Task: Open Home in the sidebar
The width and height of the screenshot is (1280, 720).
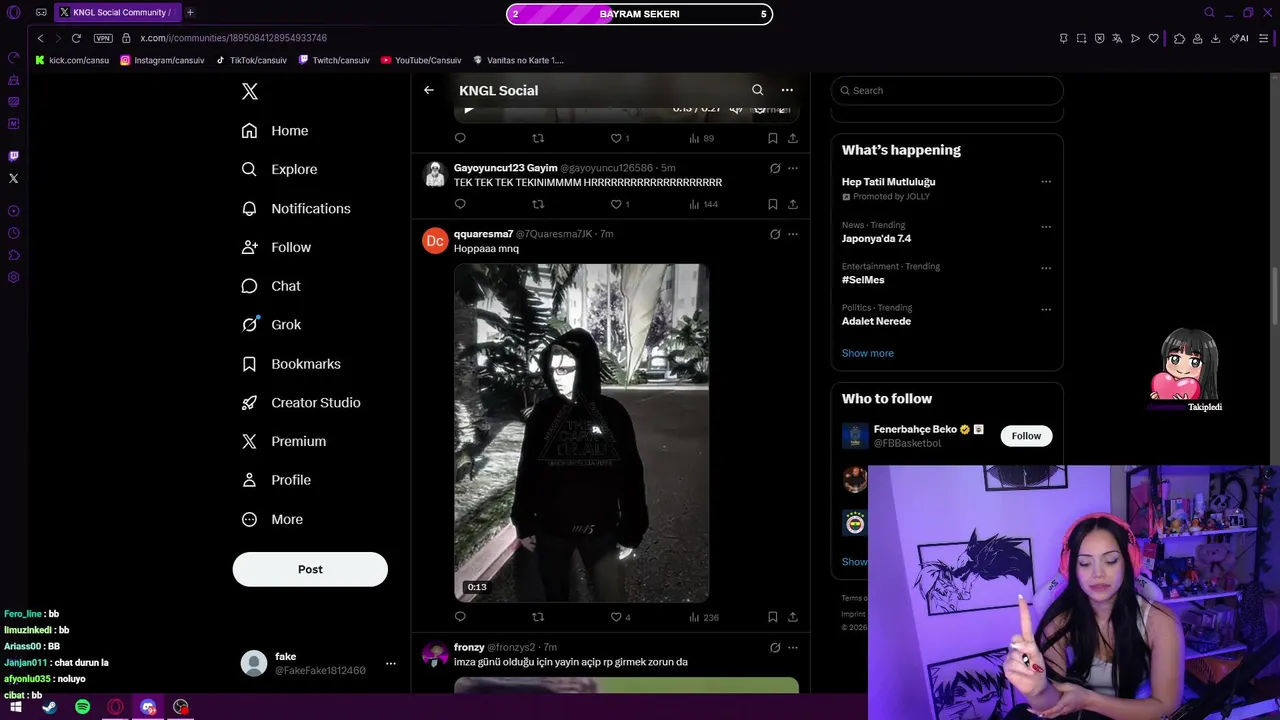Action: [x=275, y=131]
